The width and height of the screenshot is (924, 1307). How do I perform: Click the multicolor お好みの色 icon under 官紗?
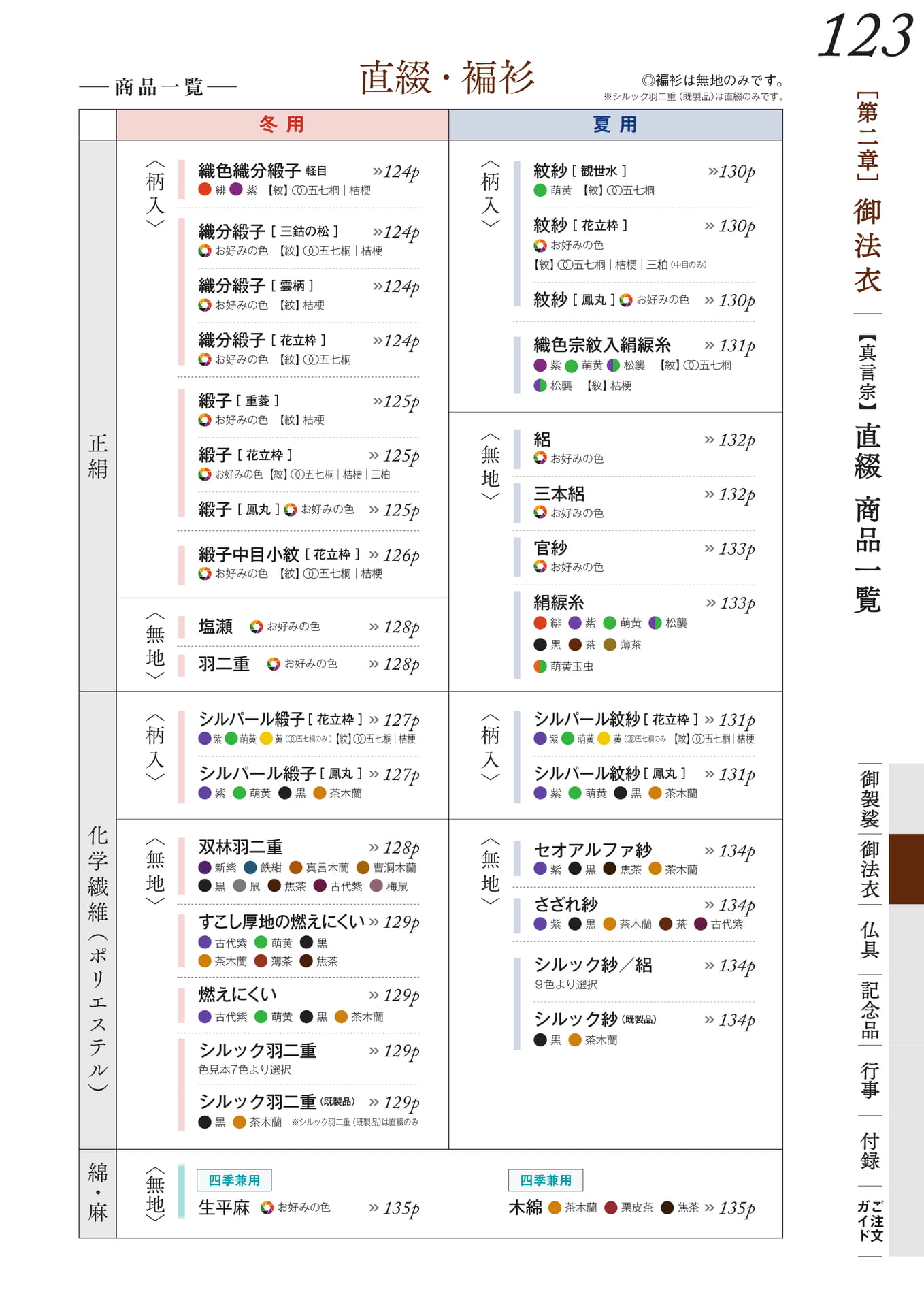pos(540,567)
